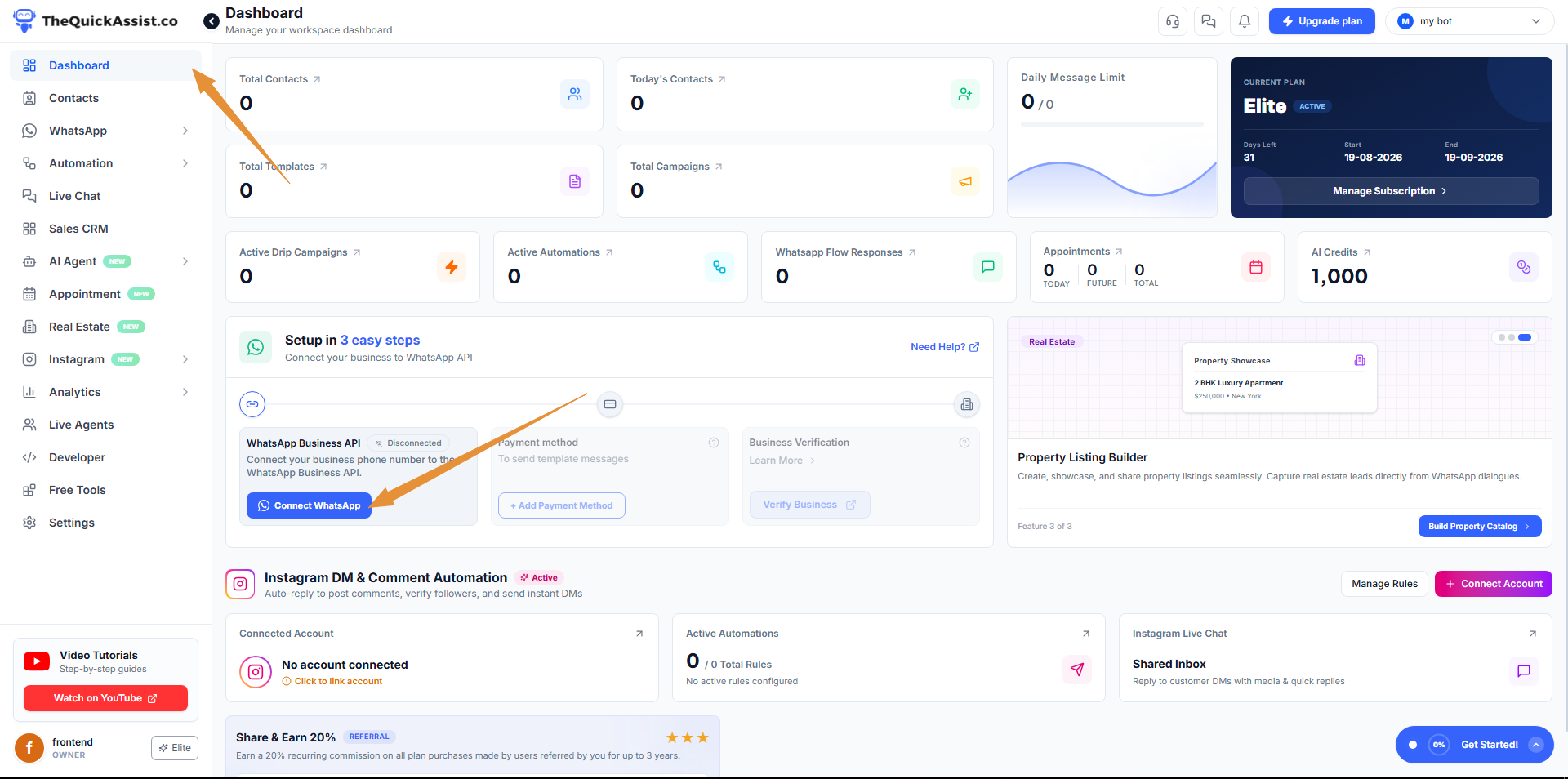This screenshot has height=779, width=1568.
Task: Click the Verify Business button
Action: pos(809,505)
